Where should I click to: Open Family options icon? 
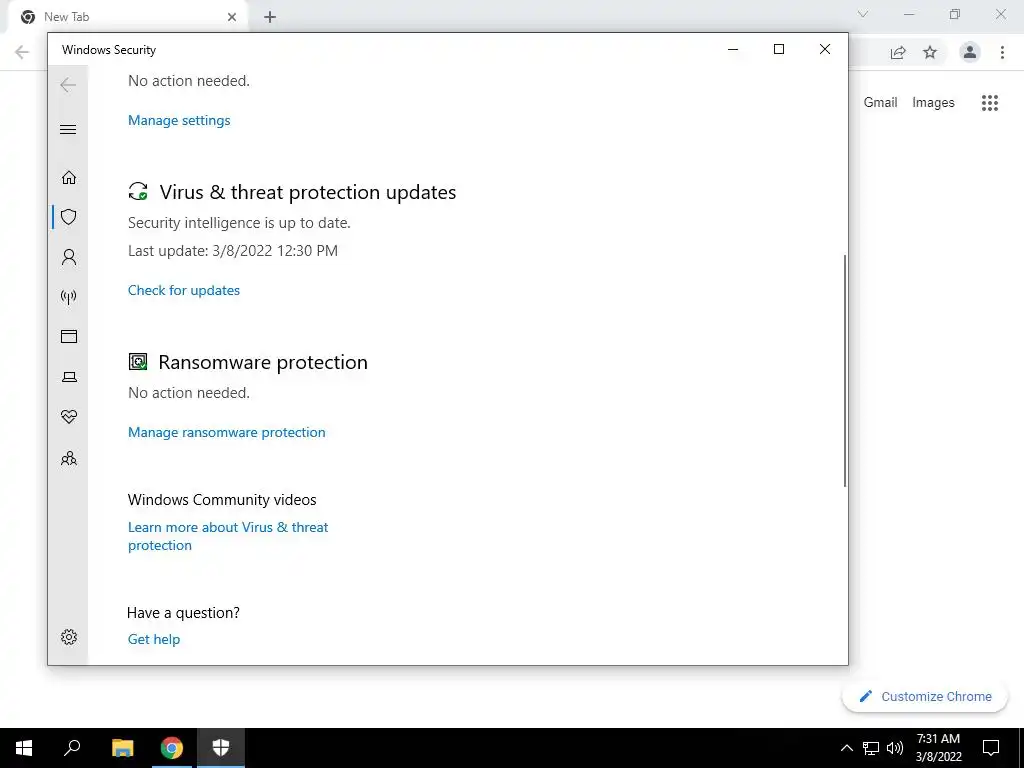tap(69, 458)
